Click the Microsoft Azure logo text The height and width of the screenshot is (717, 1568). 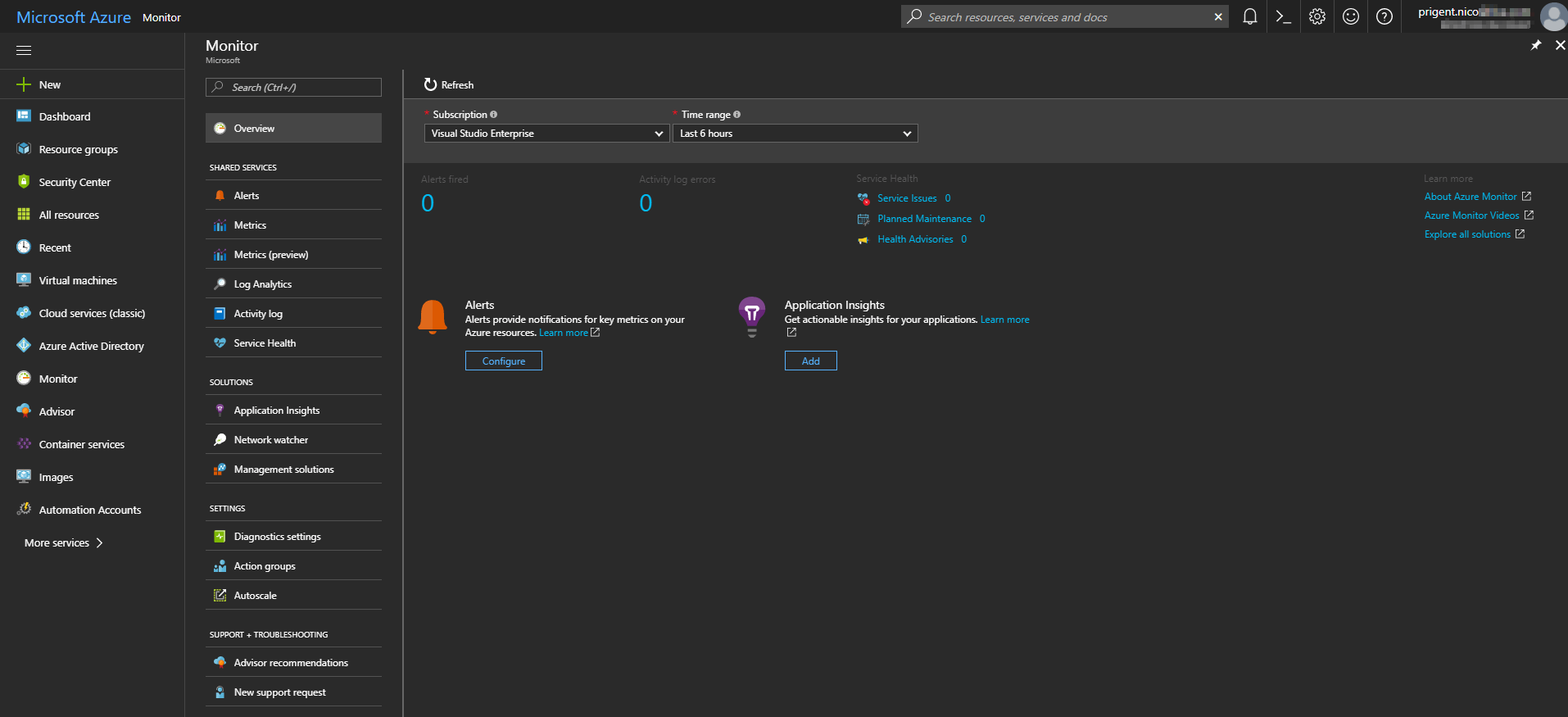click(x=74, y=17)
